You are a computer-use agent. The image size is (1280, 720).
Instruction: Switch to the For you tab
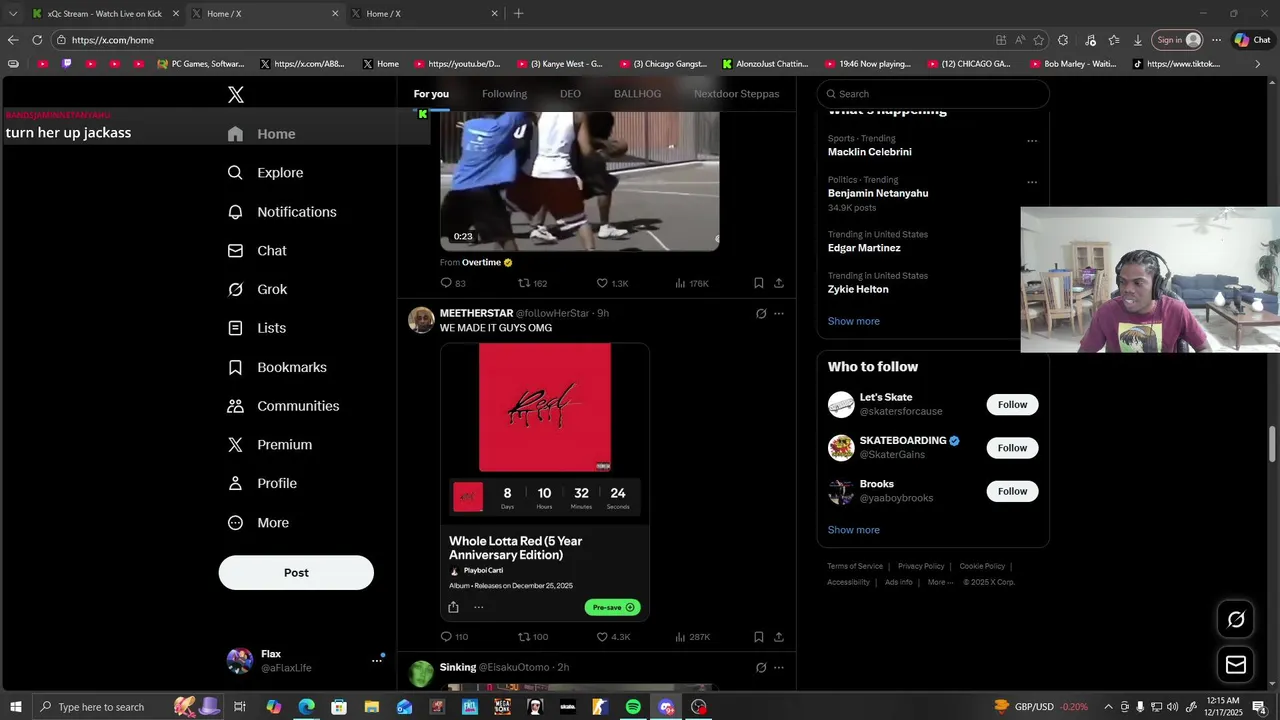pyautogui.click(x=431, y=94)
